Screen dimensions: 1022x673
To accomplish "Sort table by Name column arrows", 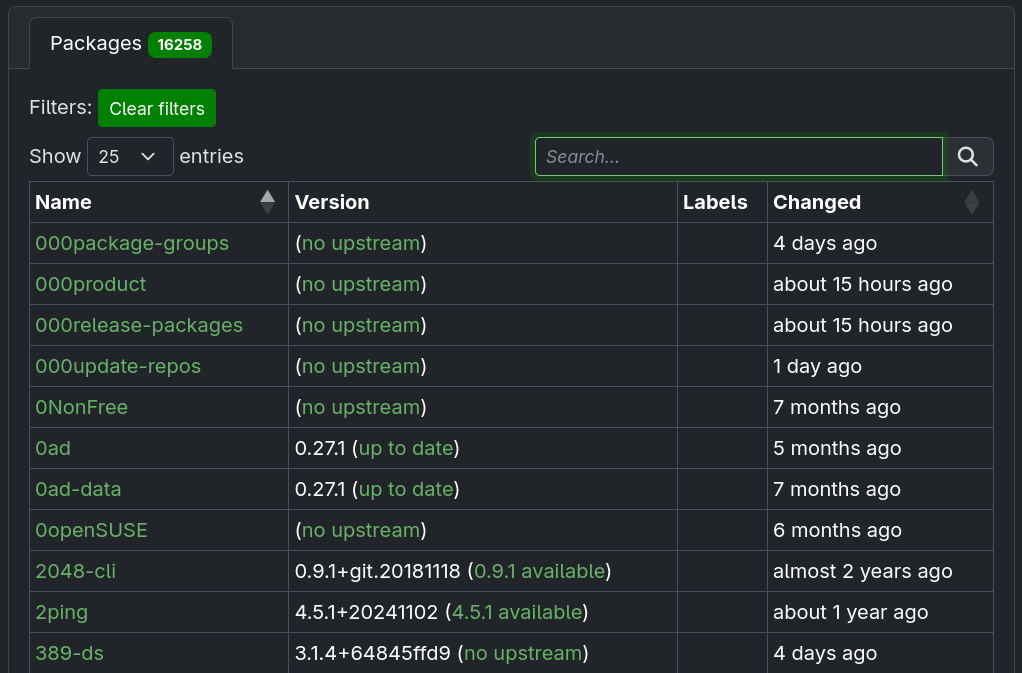I will 267,202.
